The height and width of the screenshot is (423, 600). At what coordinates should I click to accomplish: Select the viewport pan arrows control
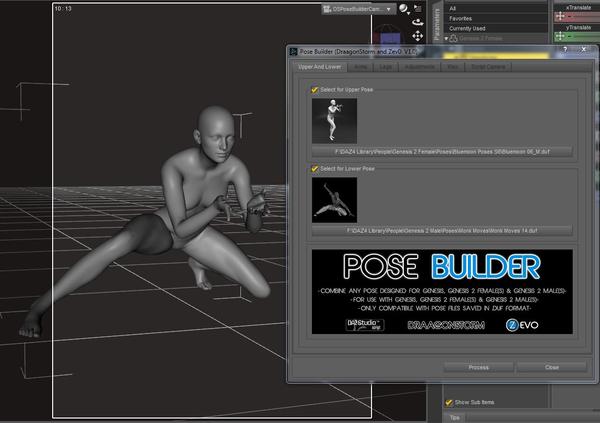coord(417,36)
